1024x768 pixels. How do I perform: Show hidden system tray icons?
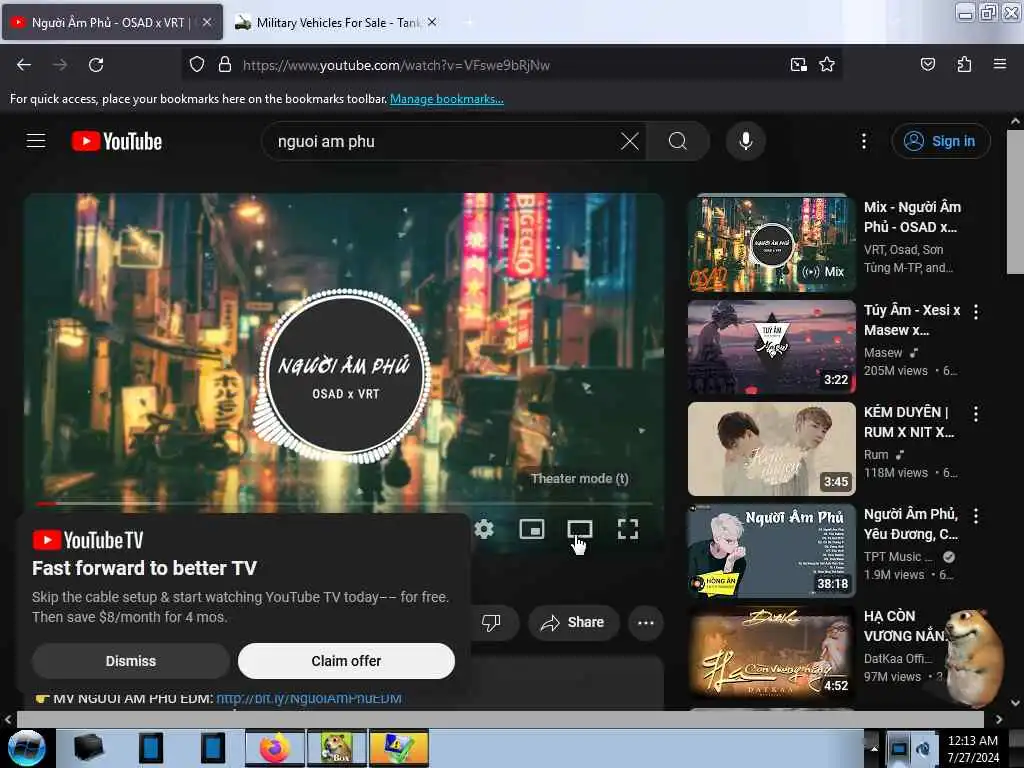tap(874, 748)
